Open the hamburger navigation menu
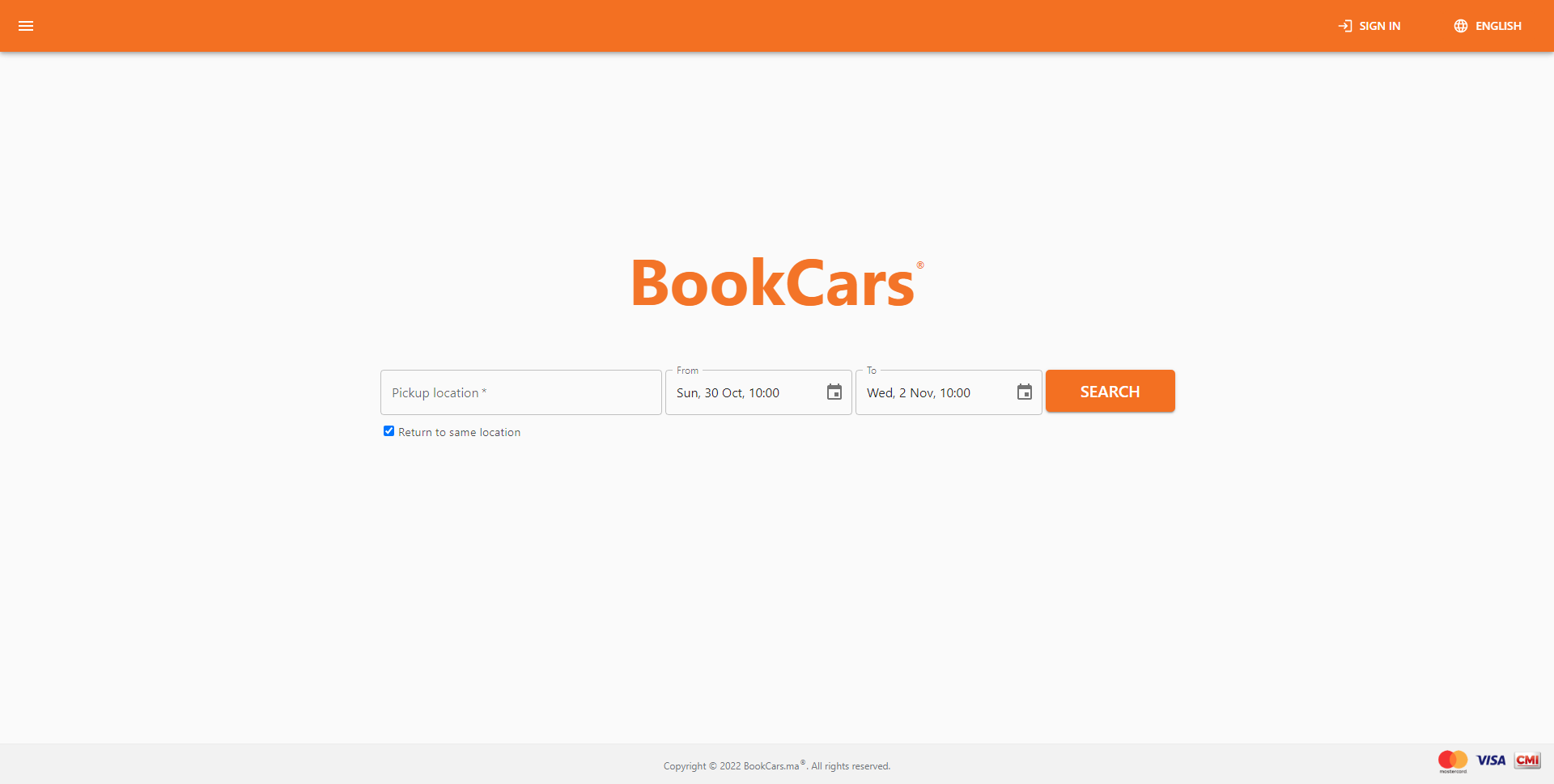 point(26,26)
